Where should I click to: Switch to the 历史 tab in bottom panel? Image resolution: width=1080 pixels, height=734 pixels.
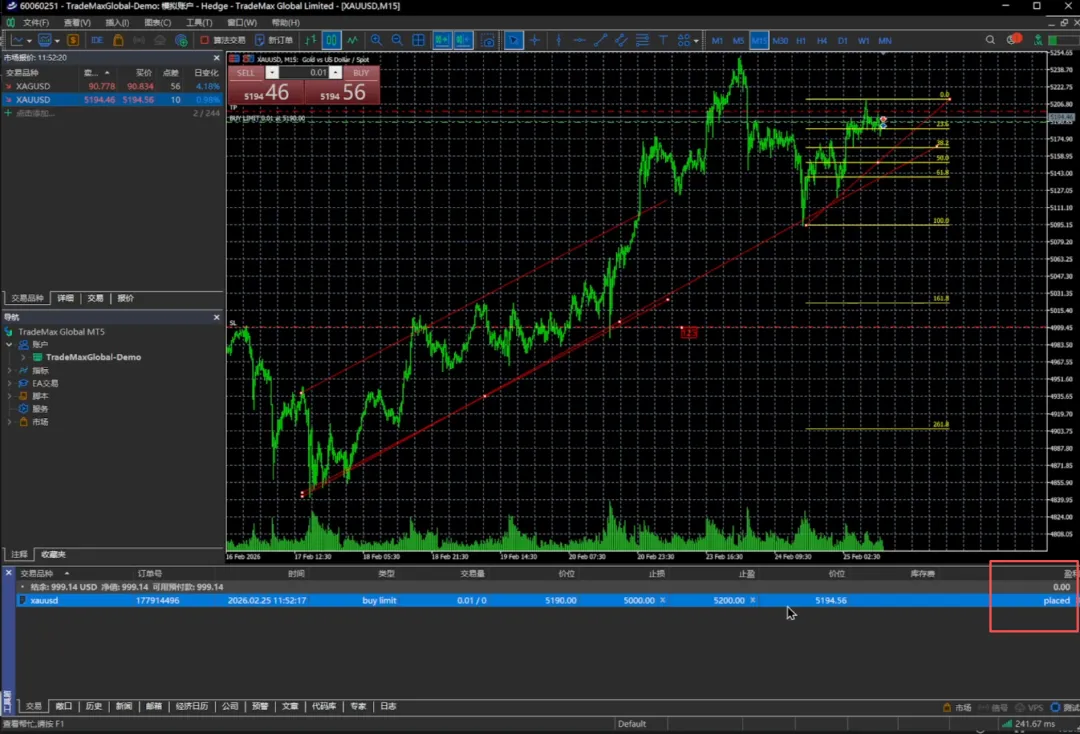[x=94, y=706]
